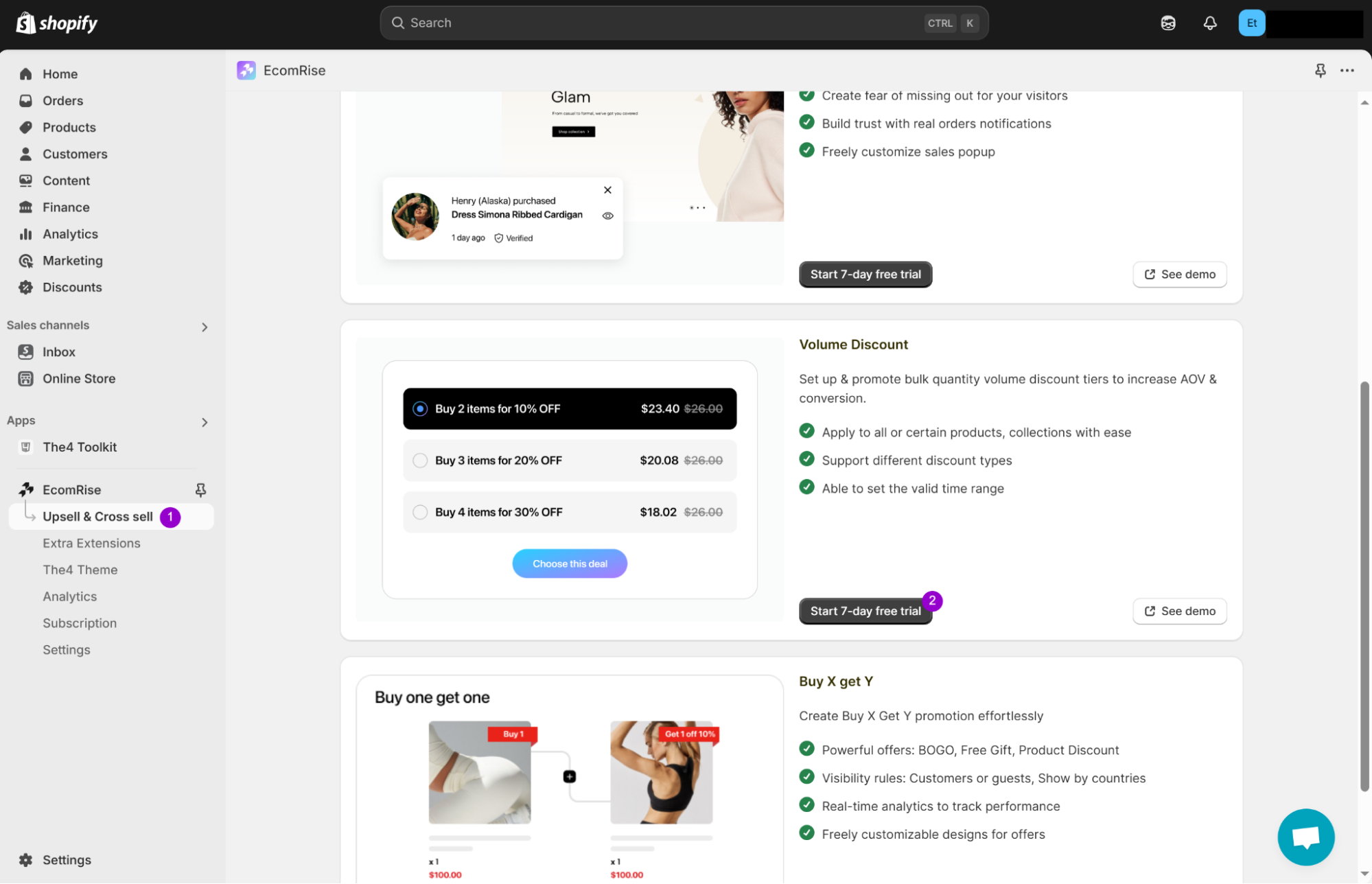Click the Analytics bar chart icon
The width and height of the screenshot is (1372, 884).
[x=26, y=234]
